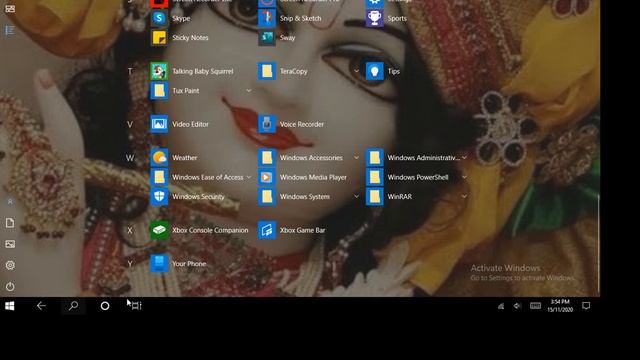Open the Skype app icon
This screenshot has width=640, height=360.
tap(159, 18)
